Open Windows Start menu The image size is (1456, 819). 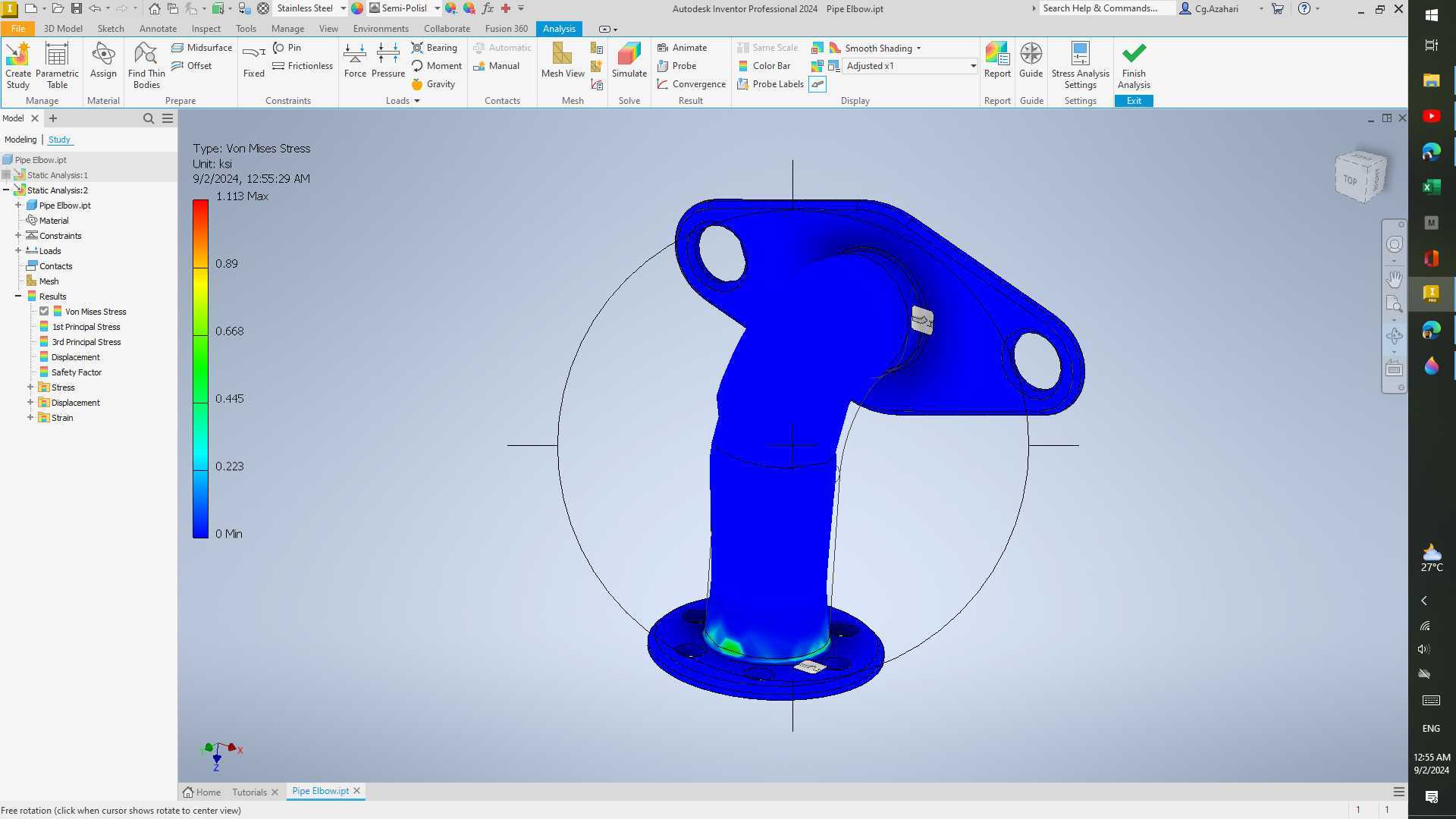point(1431,14)
